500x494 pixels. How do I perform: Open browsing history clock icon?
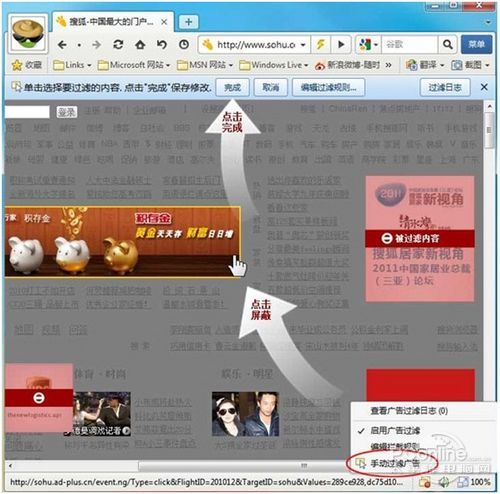184,44
